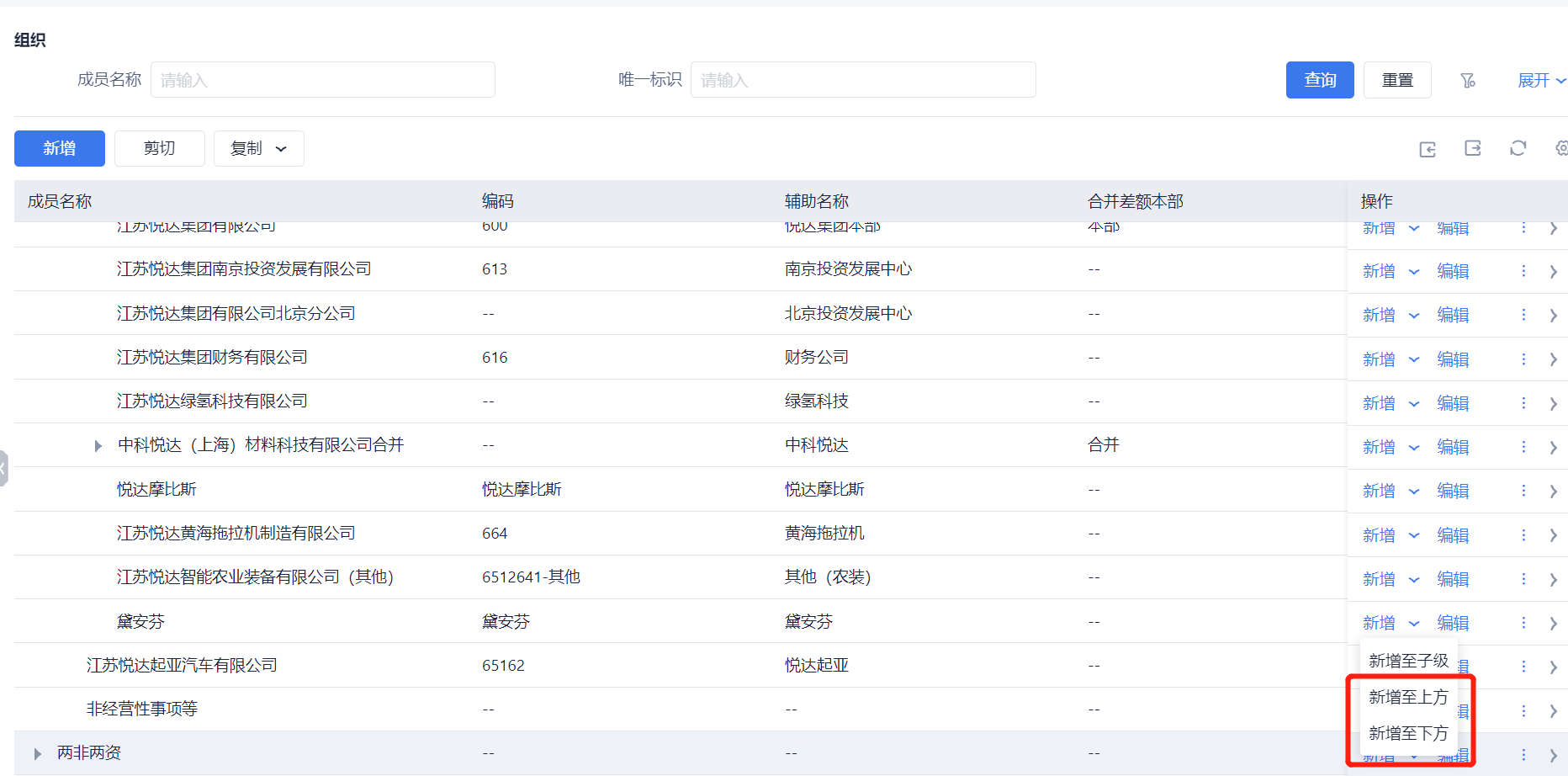Open the 复制 dropdown button
Screen dimensions: 1568x776
click(x=258, y=149)
